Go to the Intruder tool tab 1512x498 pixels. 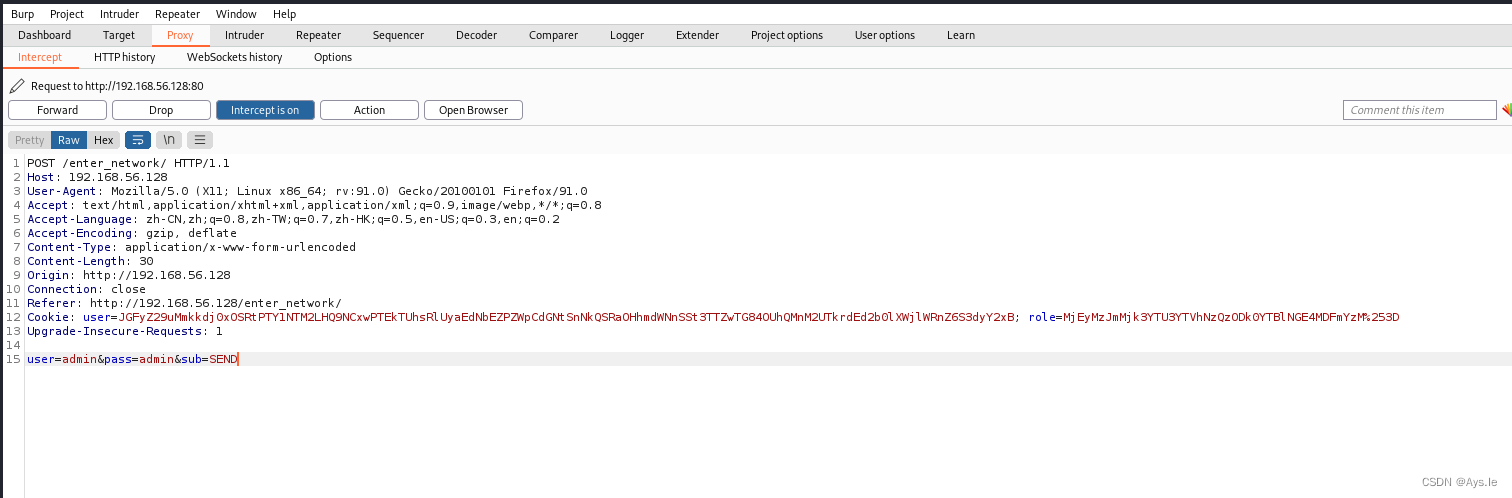tap(245, 35)
